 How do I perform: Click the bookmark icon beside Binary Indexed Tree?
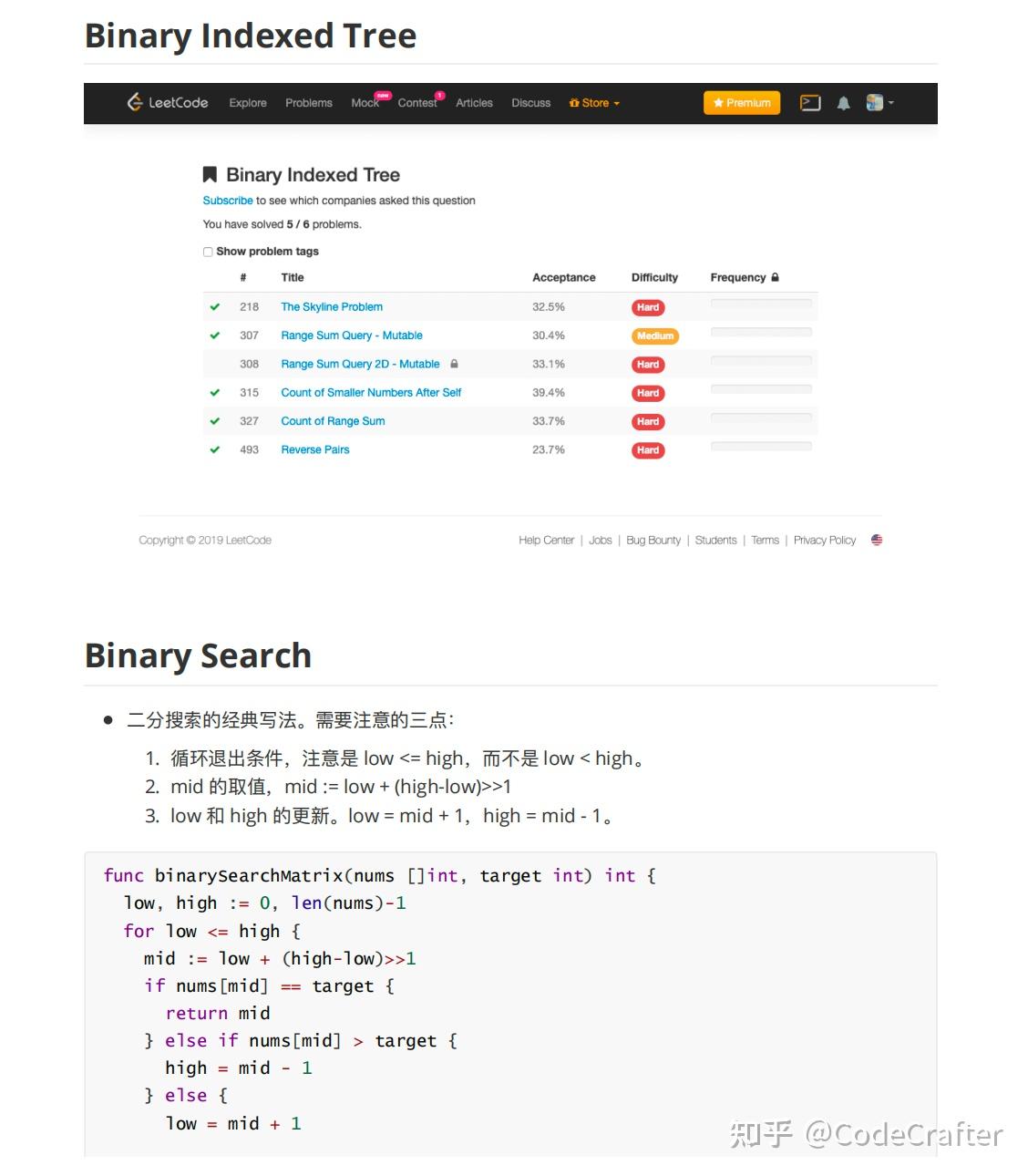(210, 174)
